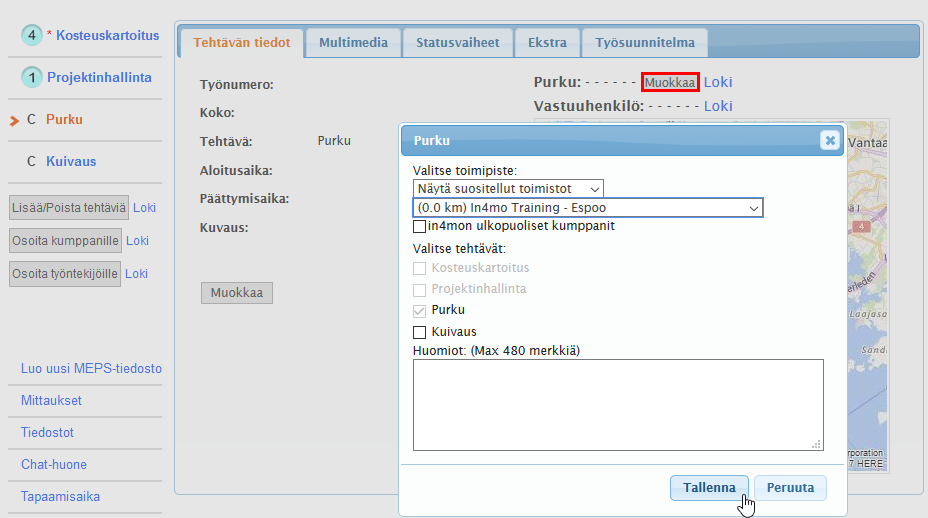Open the Näytä suositellut toimistot dropdown
Screen dimensions: 928x518
click(x=508, y=188)
